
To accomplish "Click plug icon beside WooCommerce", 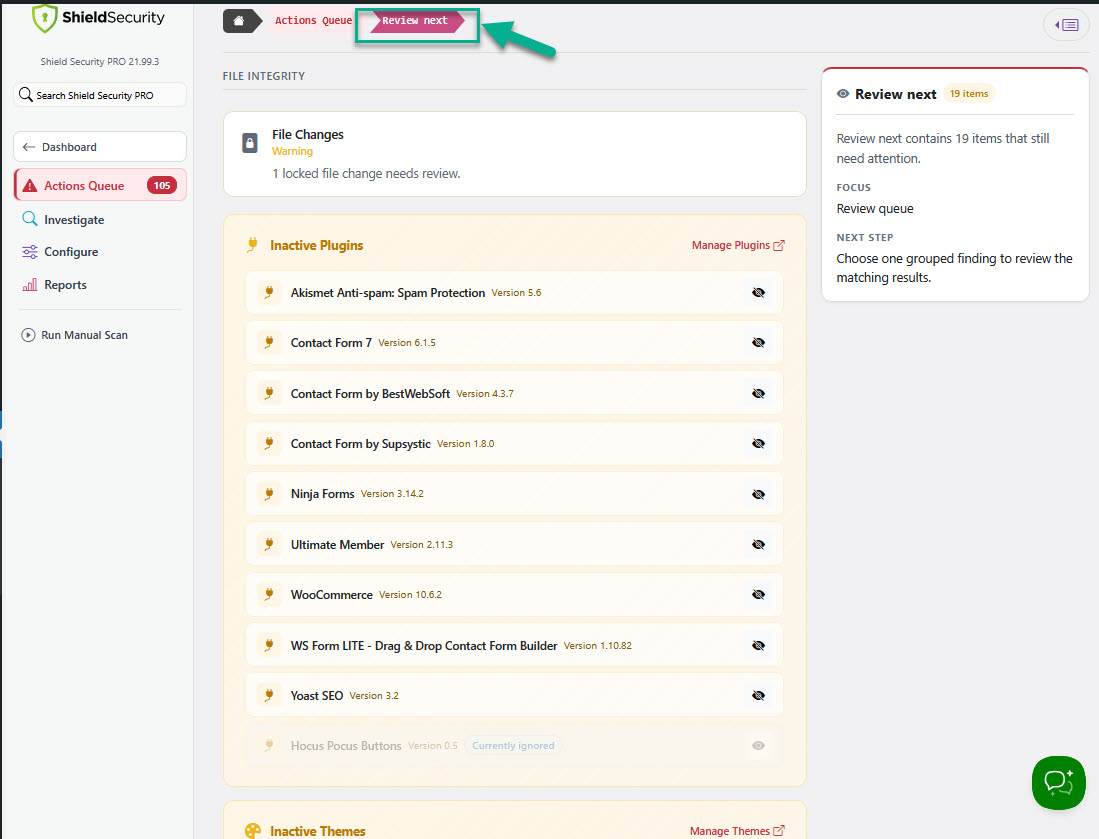I will pyautogui.click(x=269, y=594).
